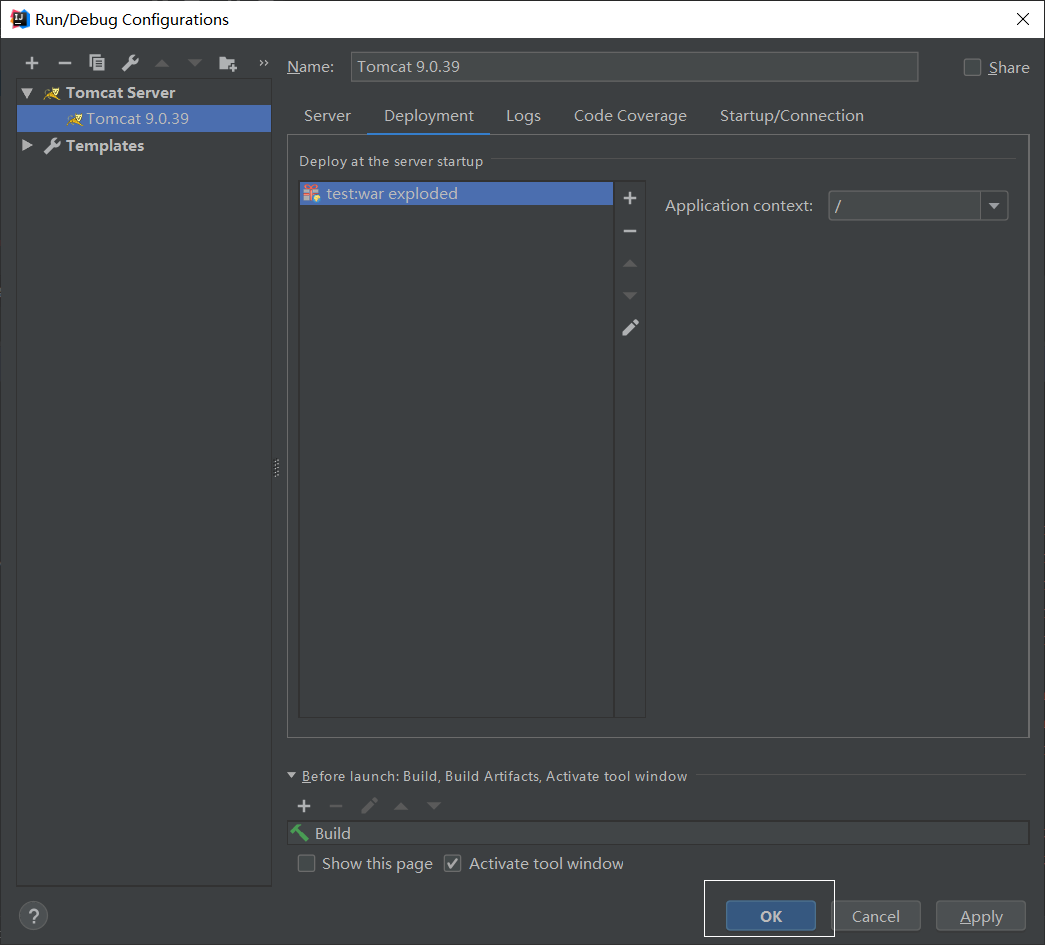Screen dimensions: 1045x945
Task: Add an artifact to deploy with the plus icon
Action: (630, 199)
